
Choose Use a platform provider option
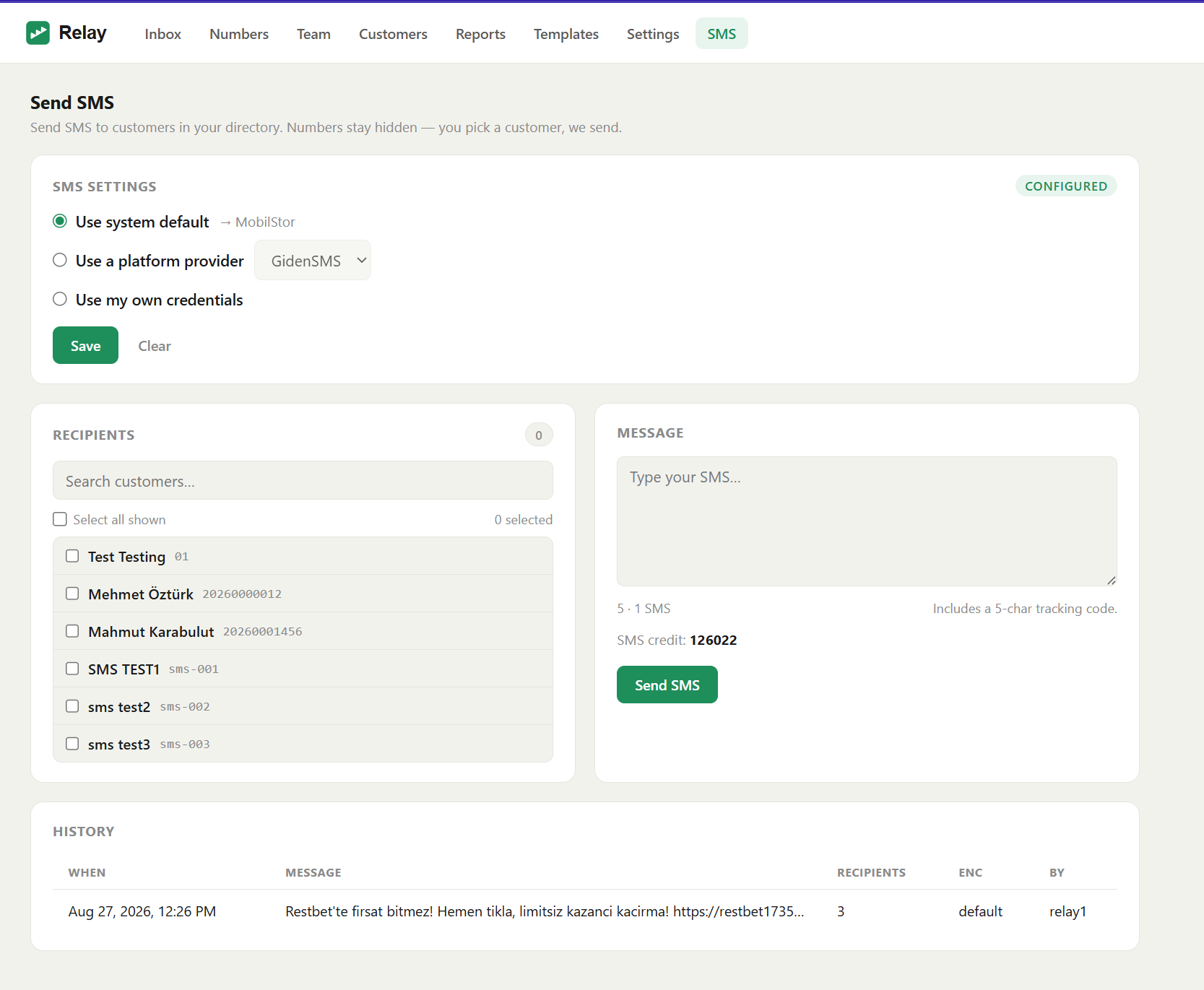[x=60, y=260]
